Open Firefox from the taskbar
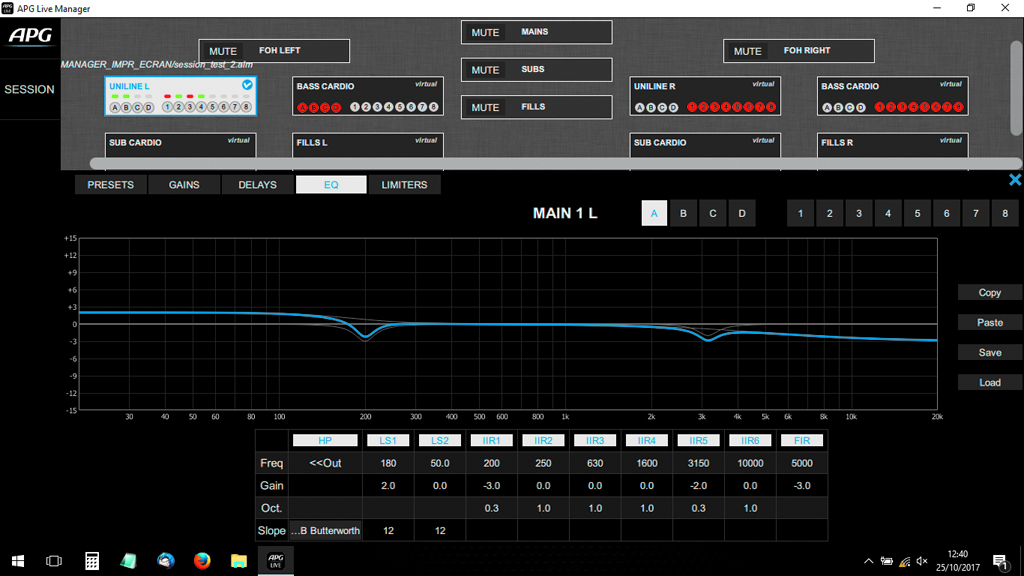 (x=202, y=561)
